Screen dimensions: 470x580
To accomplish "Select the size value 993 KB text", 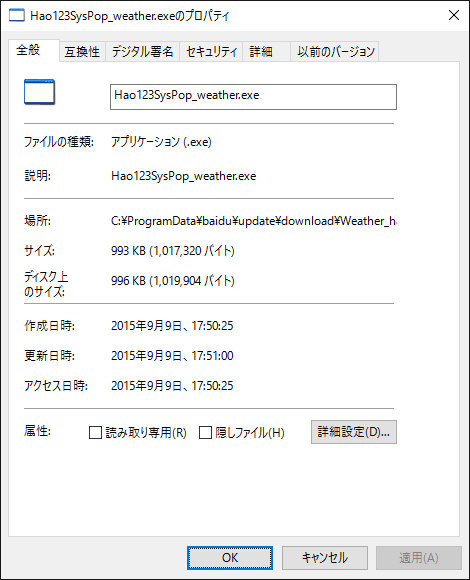I will coord(173,251).
